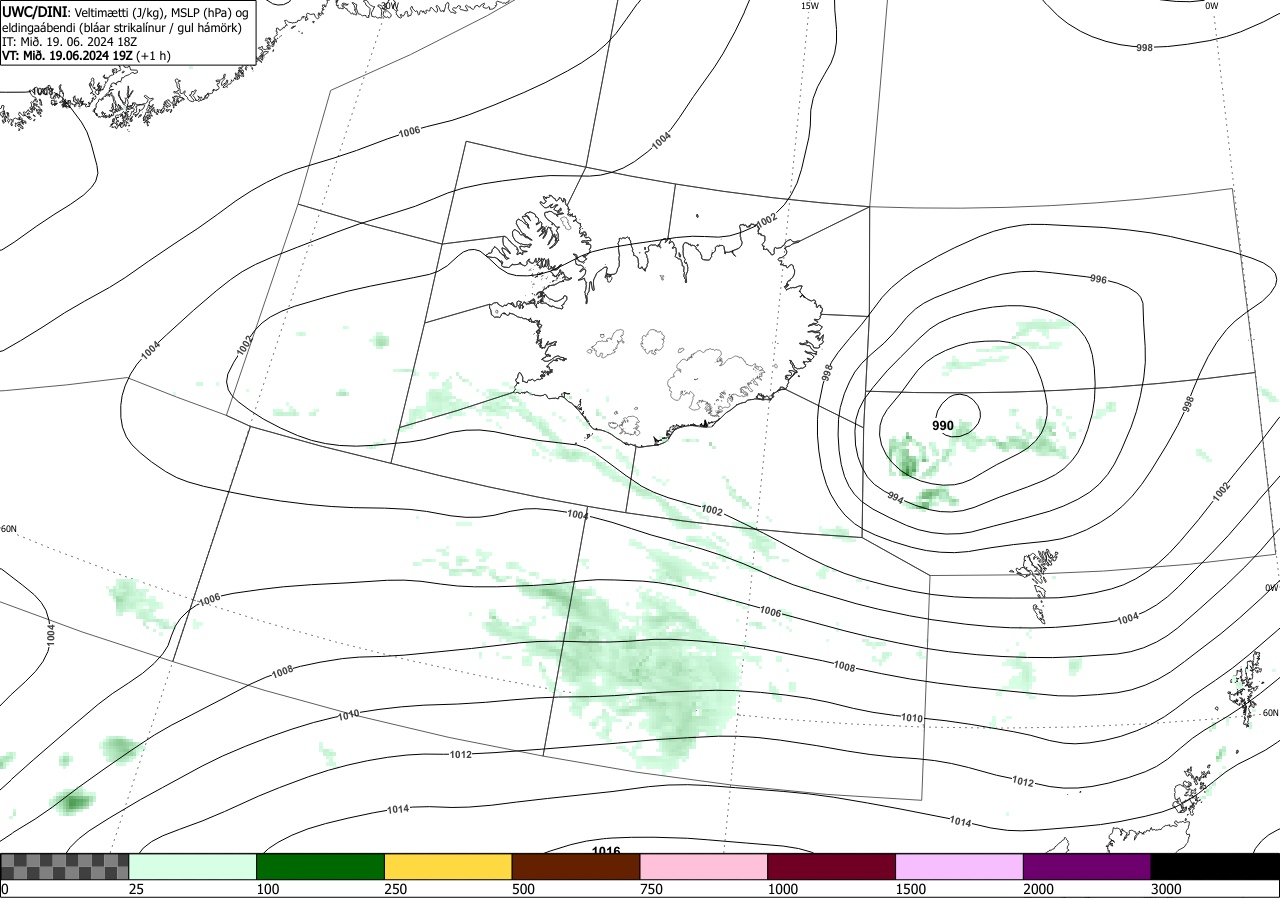
Task: Click the color bar scale value 25
Action: (x=137, y=889)
